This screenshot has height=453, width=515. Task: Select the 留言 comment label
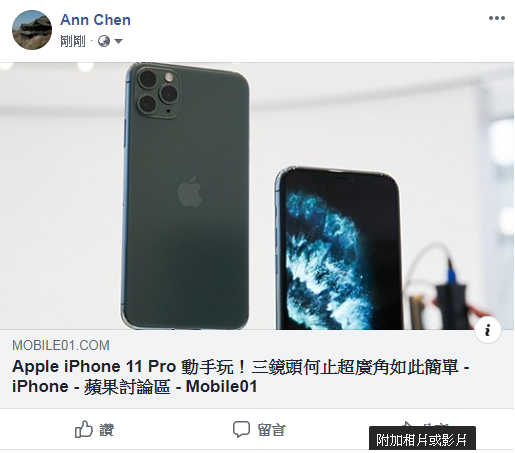pyautogui.click(x=272, y=430)
